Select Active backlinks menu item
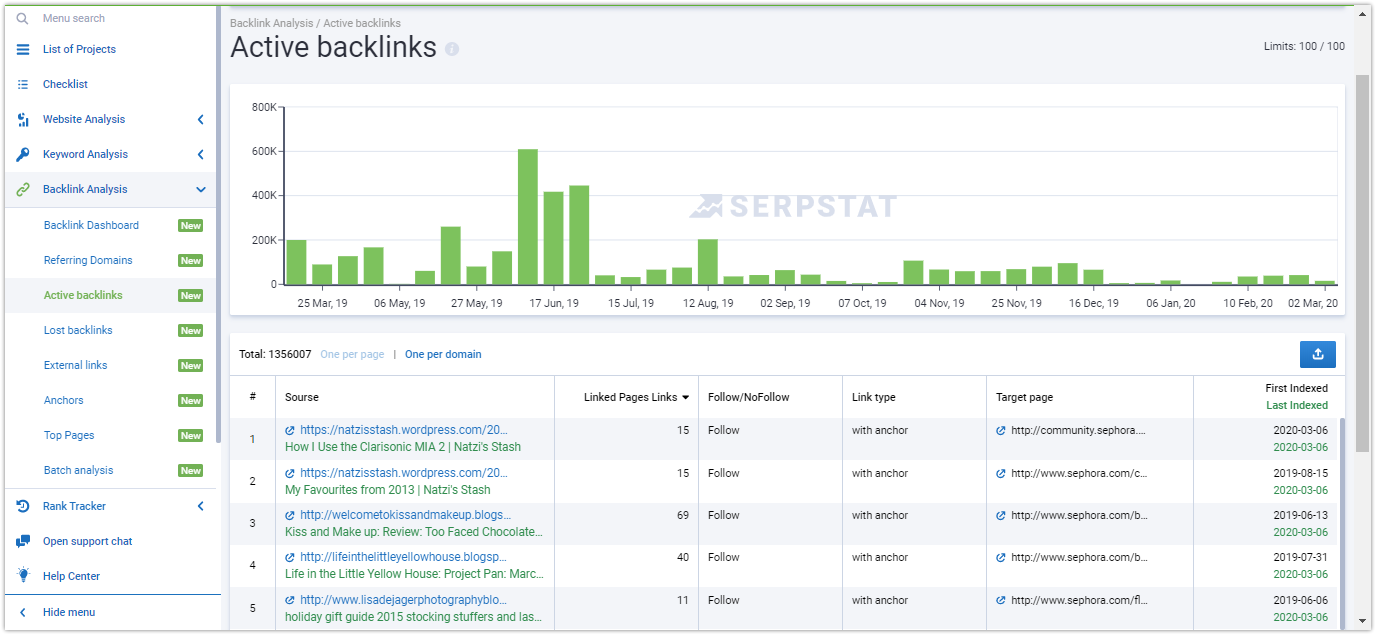 (83, 295)
